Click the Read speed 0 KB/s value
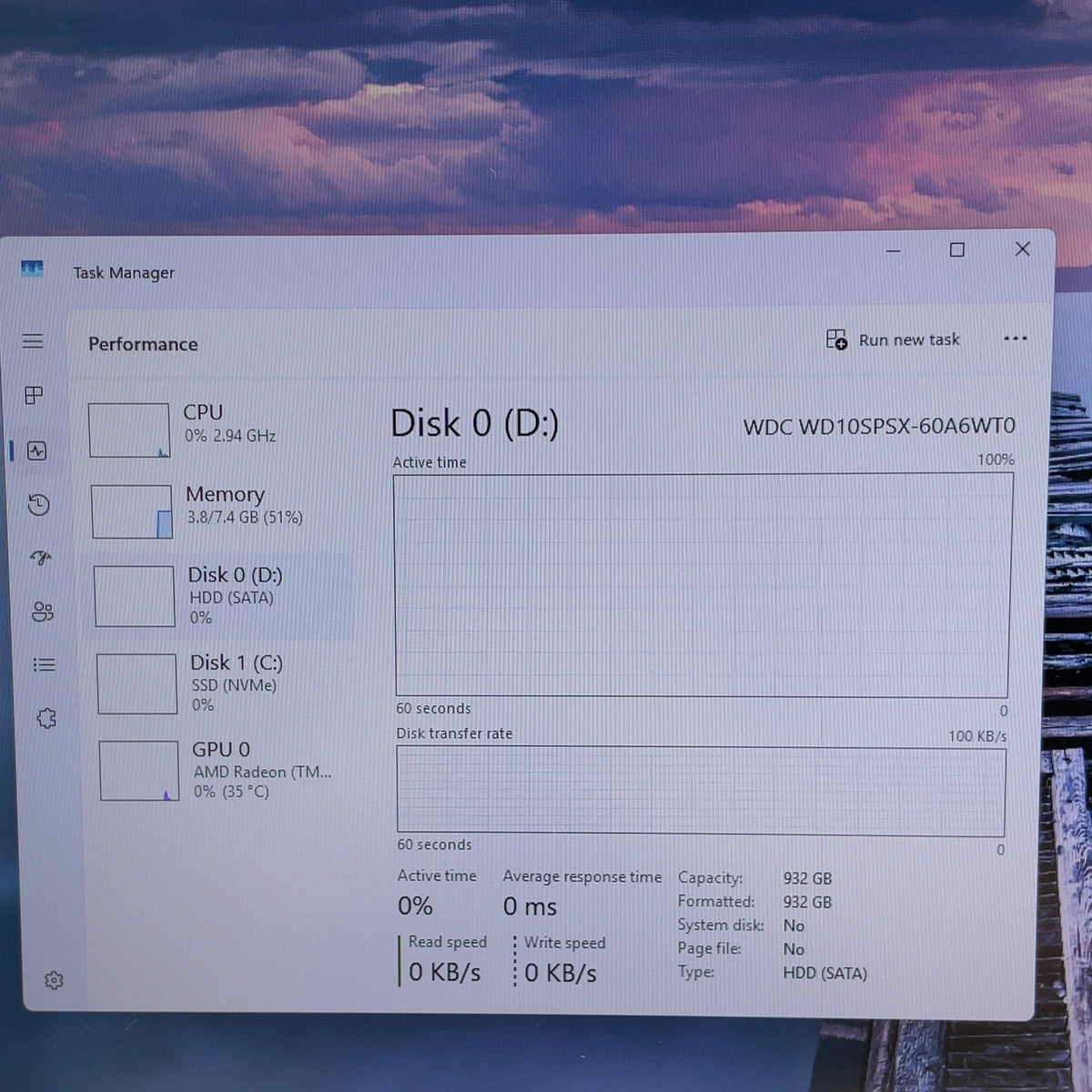Viewport: 1092px width, 1092px height. [444, 972]
